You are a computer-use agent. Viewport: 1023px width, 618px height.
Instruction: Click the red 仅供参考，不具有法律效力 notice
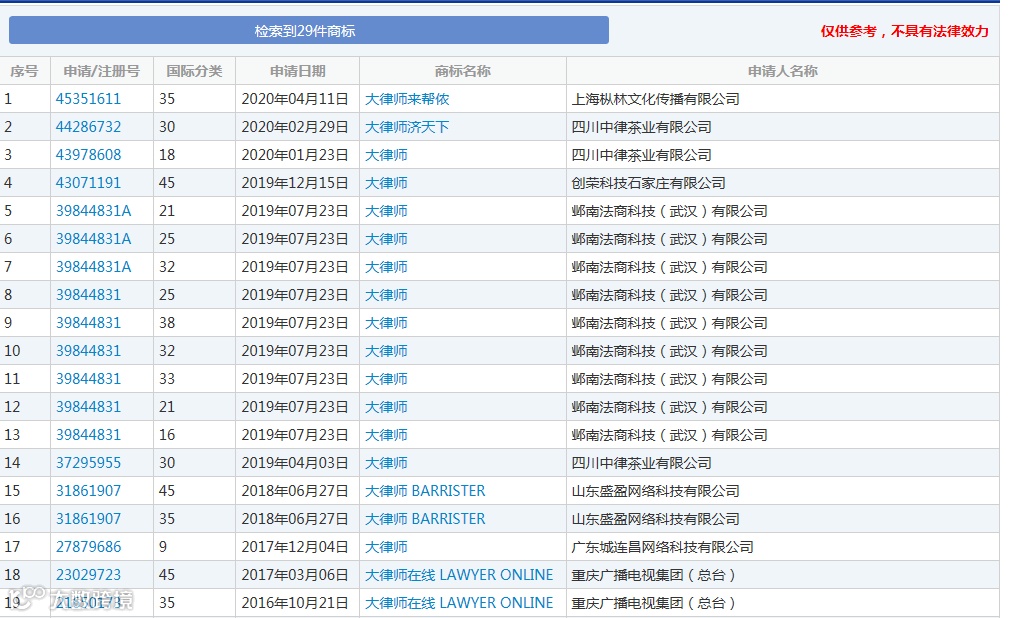coord(904,31)
